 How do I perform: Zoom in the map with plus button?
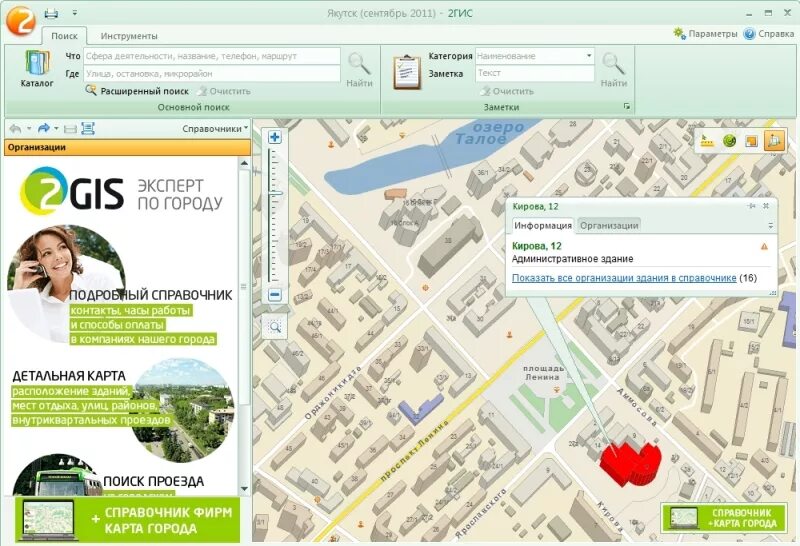[x=274, y=137]
